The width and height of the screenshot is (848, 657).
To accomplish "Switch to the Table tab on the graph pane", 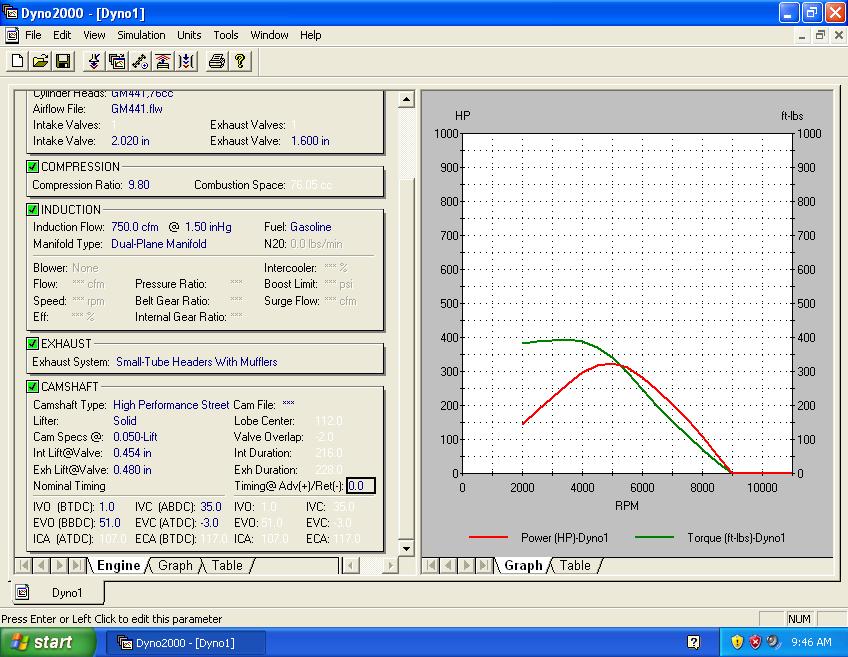I will pyautogui.click(x=575, y=565).
